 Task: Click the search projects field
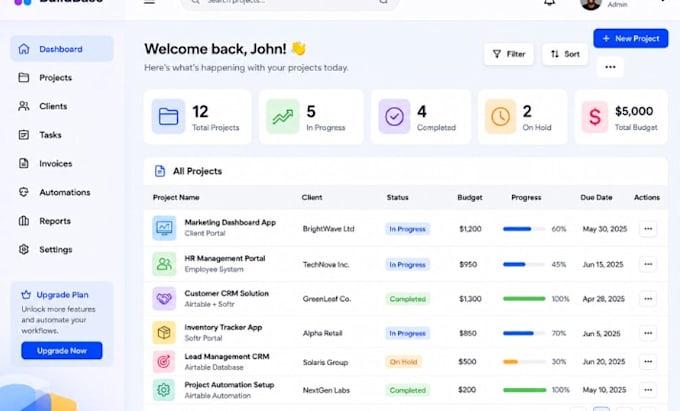[290, 3]
